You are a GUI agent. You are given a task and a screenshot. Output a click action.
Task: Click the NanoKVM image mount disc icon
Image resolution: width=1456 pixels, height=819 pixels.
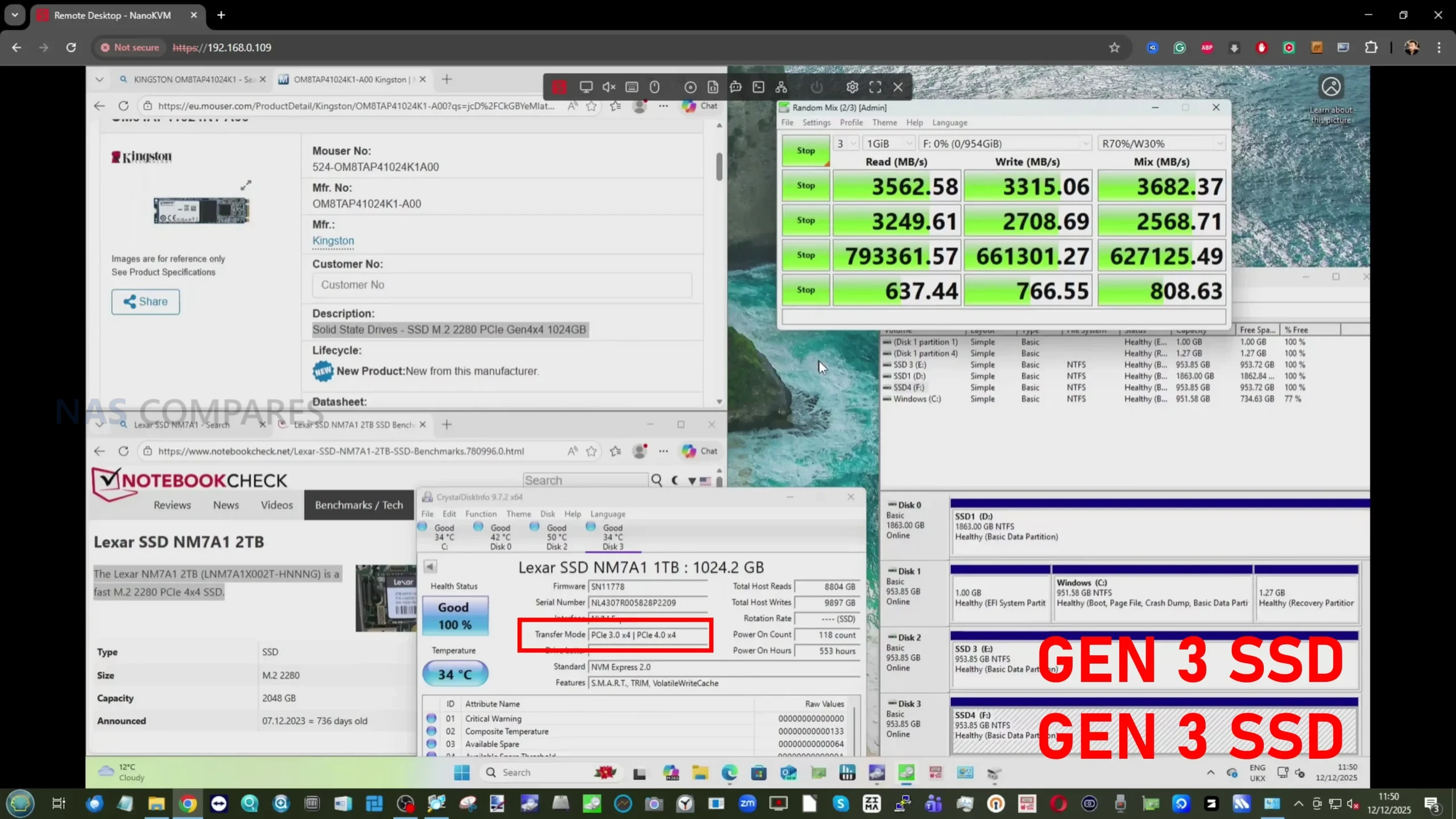coord(690,87)
